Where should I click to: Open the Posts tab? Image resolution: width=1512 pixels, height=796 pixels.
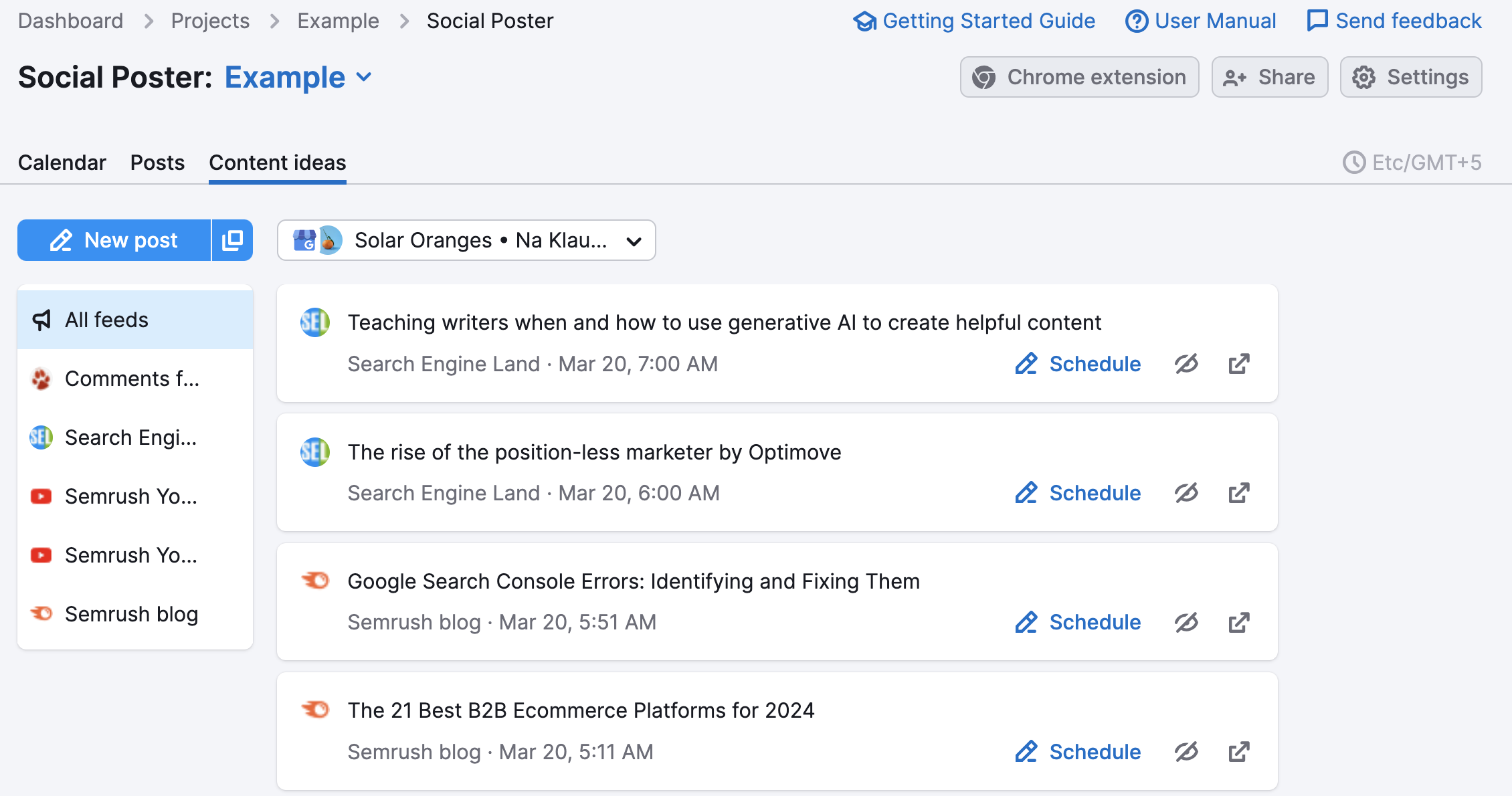point(157,162)
